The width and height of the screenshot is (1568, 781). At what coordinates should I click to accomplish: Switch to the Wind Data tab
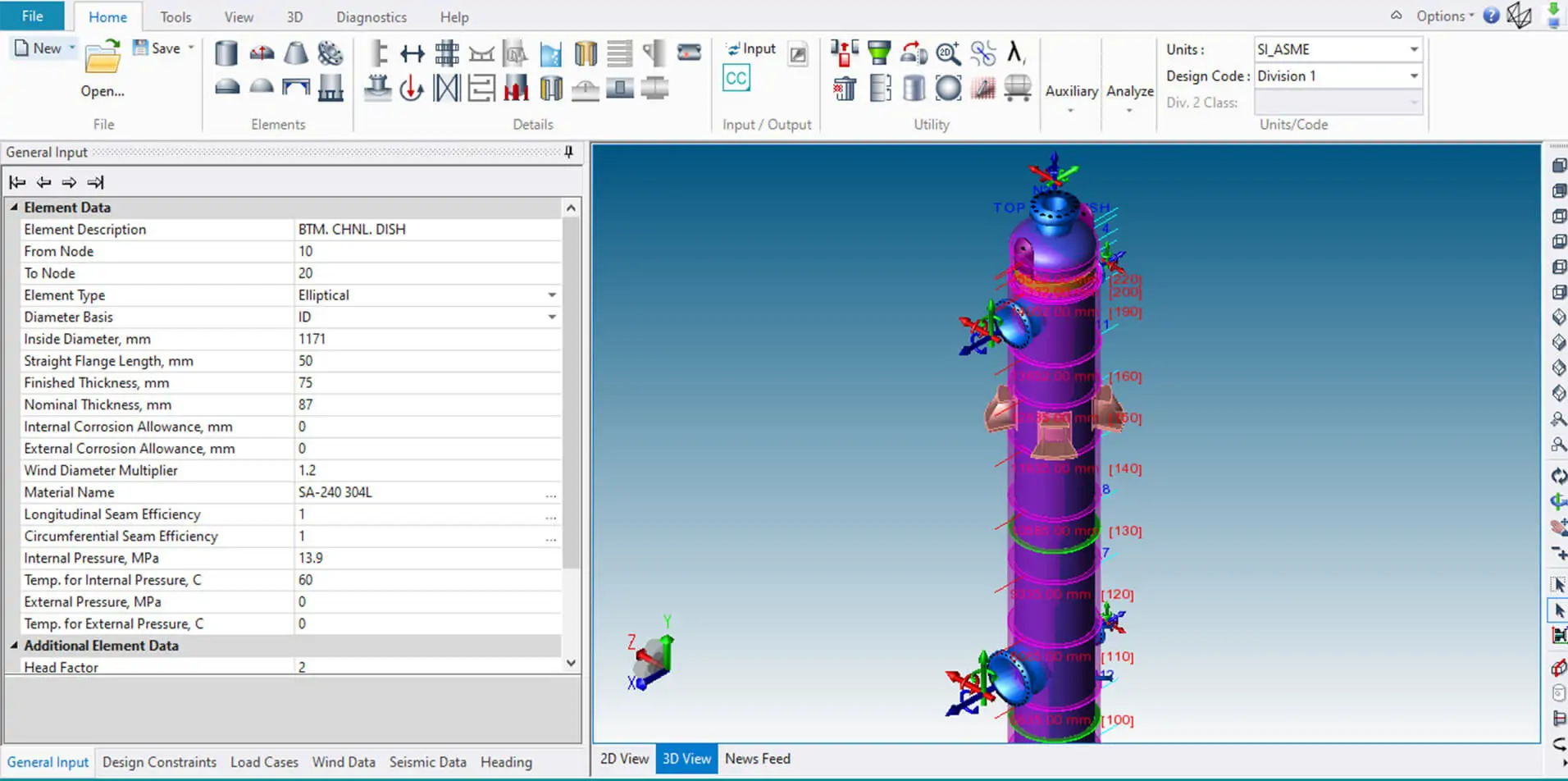click(344, 762)
